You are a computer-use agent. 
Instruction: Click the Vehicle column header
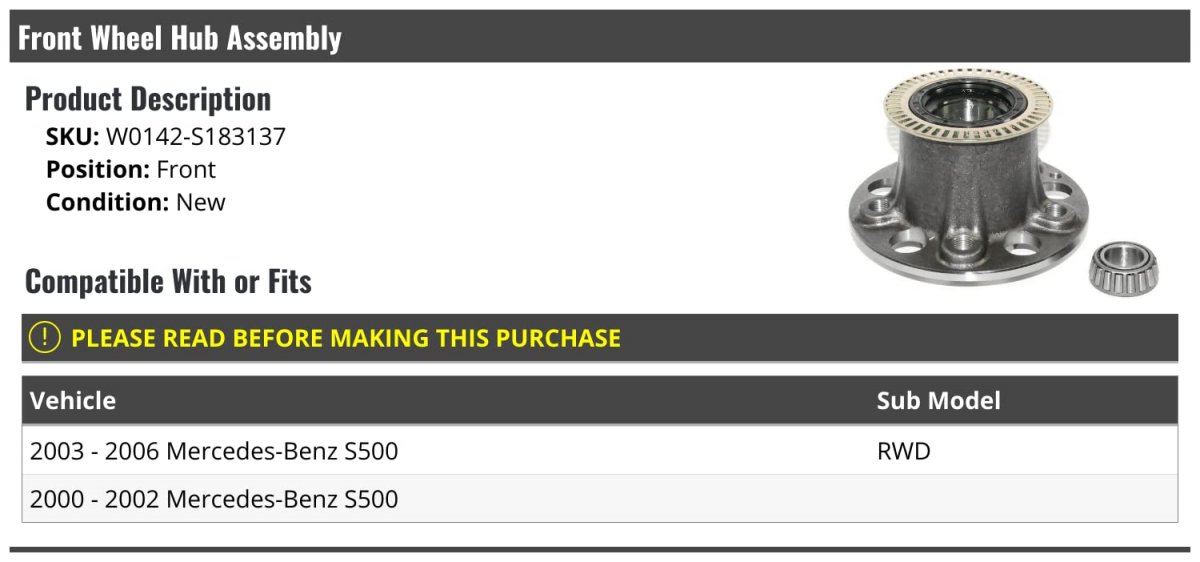73,401
